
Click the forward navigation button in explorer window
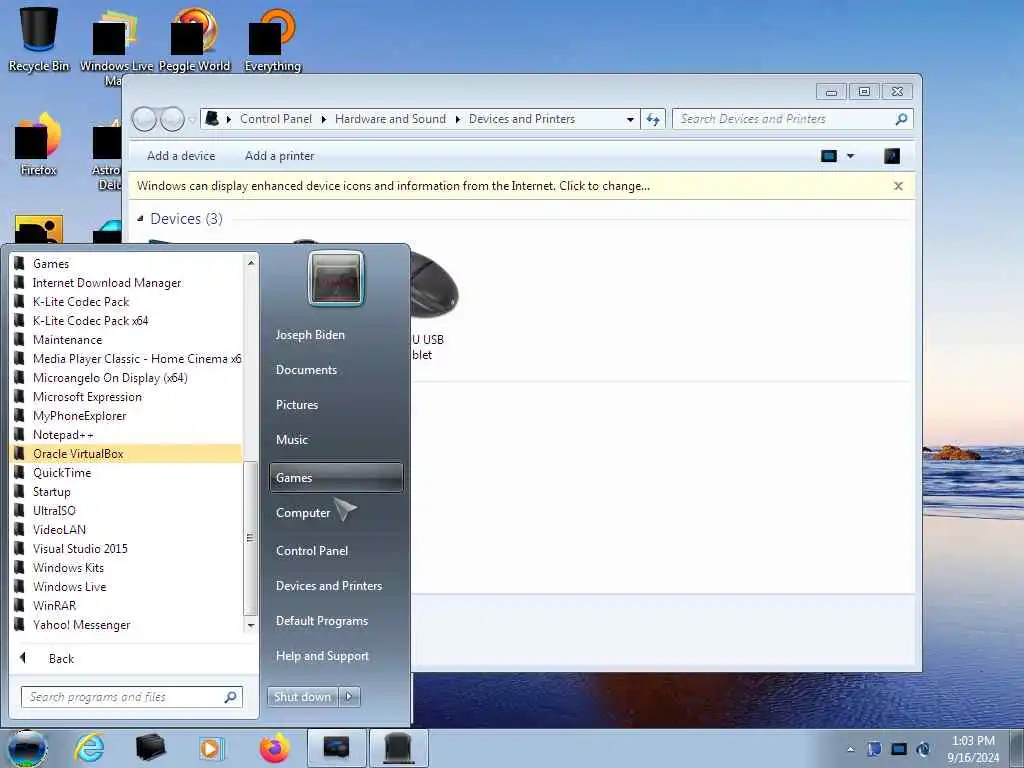click(x=172, y=119)
